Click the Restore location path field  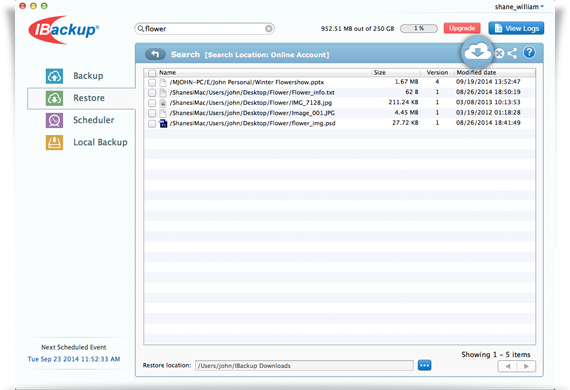(304, 366)
